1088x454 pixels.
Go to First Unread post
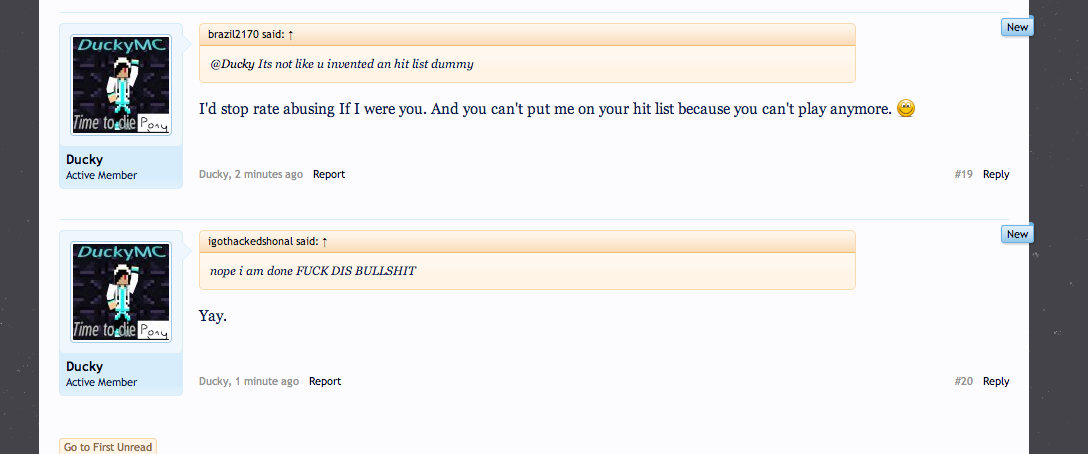coord(108,446)
